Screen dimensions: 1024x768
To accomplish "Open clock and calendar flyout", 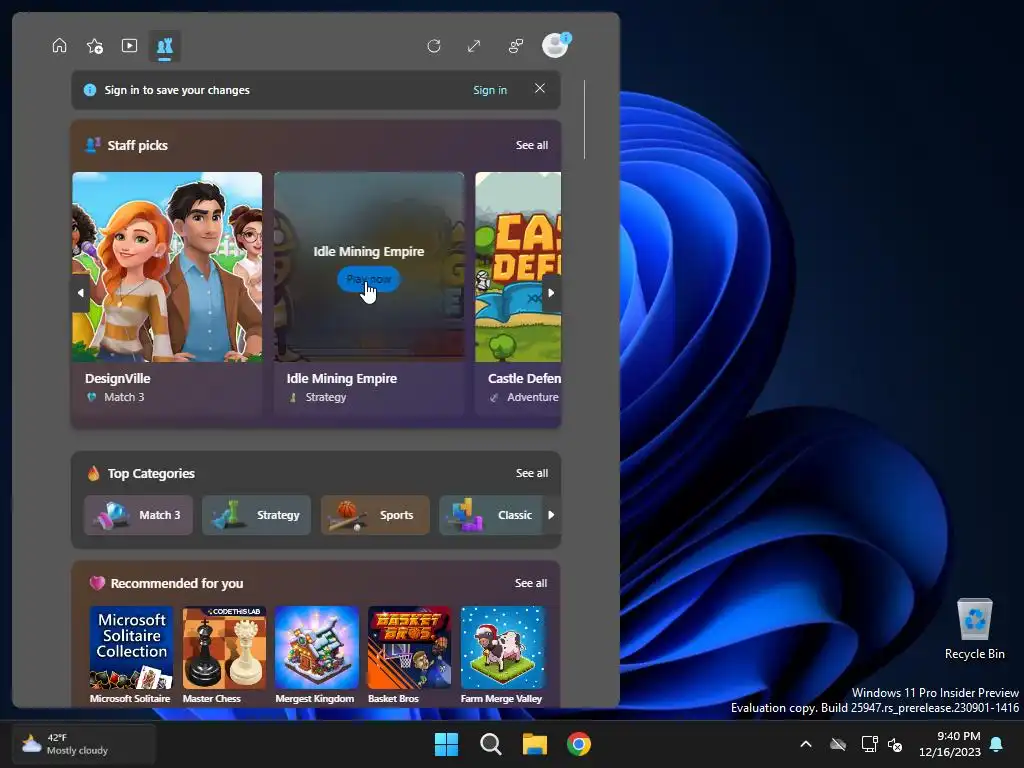I will pyautogui.click(x=950, y=744).
